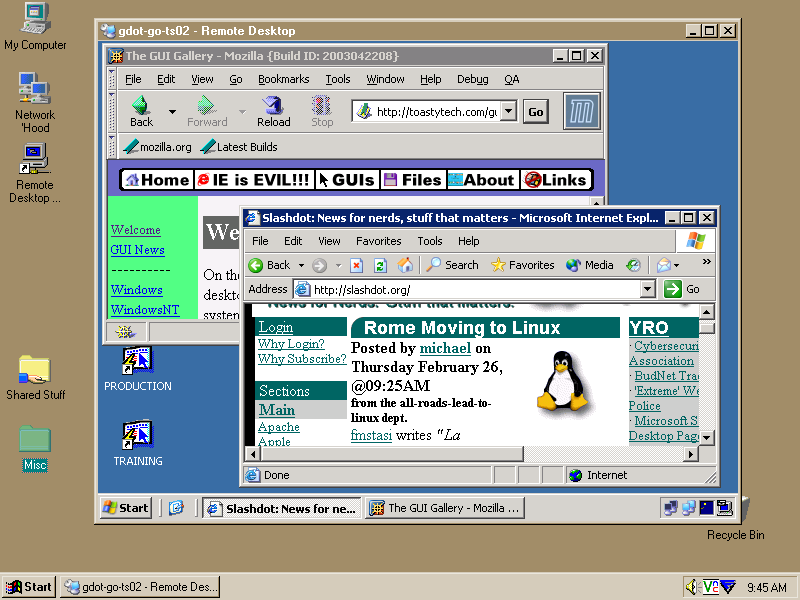Click the mozilla.org bookmark link

[158, 147]
